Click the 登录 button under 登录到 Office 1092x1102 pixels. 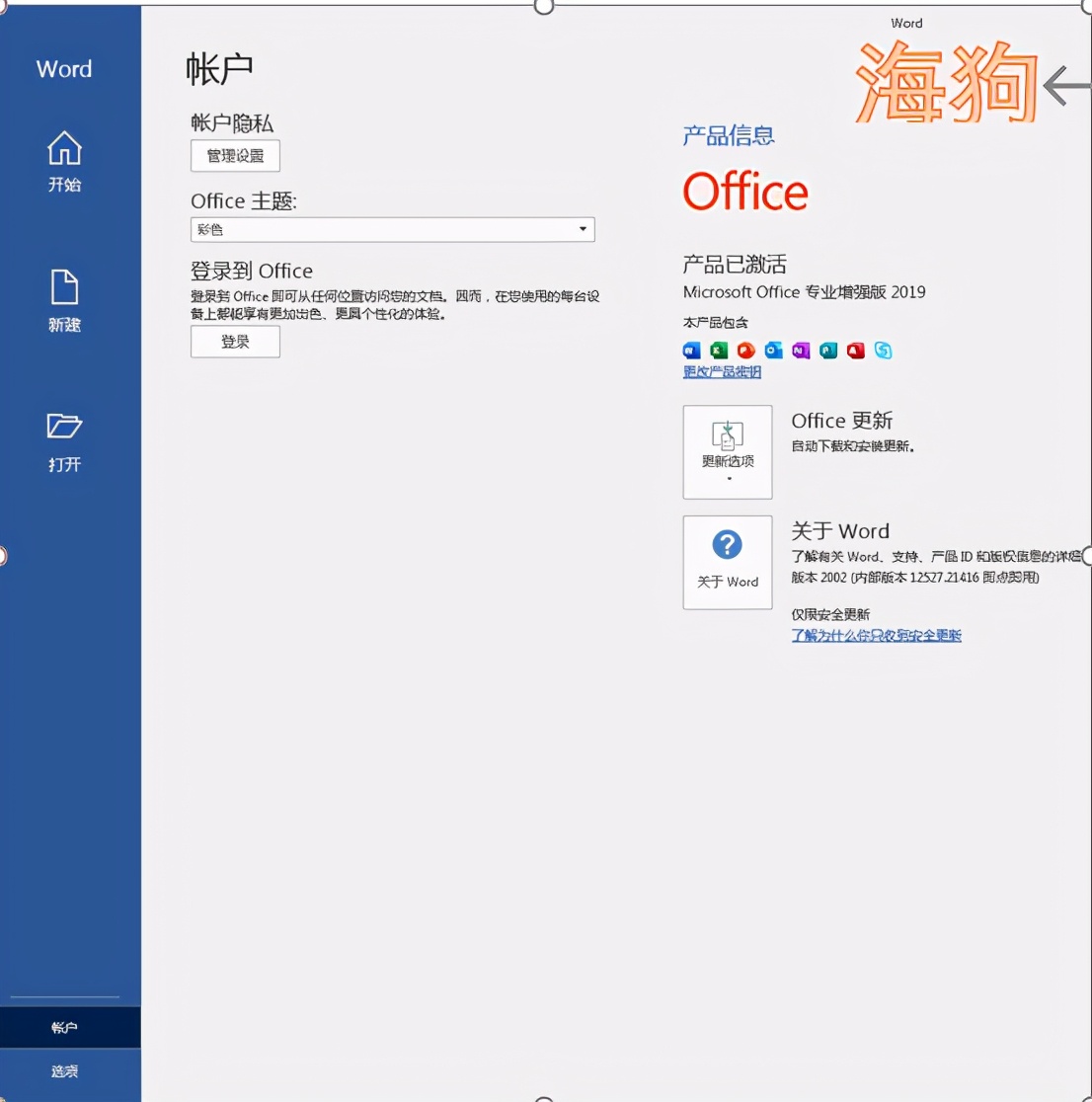pyautogui.click(x=234, y=342)
